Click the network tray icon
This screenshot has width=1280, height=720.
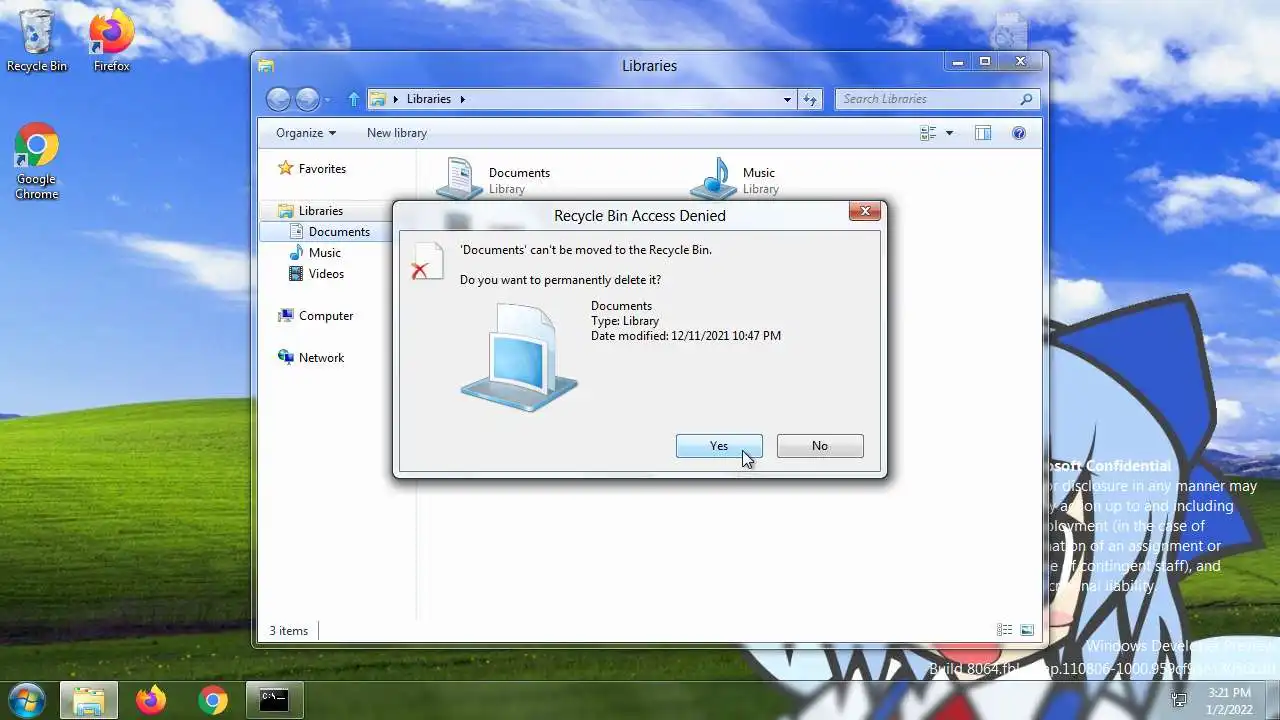(x=1180, y=701)
